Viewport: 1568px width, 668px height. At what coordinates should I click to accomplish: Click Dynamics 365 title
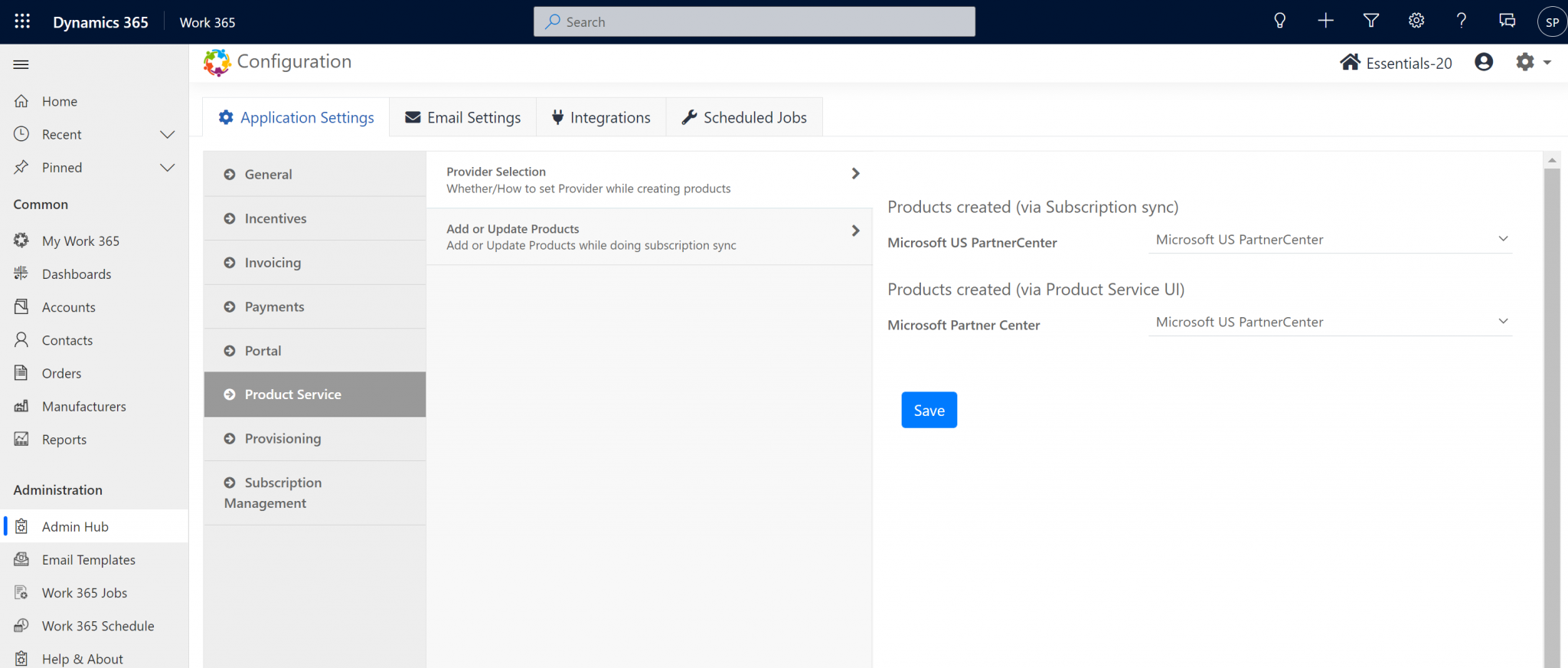coord(100,22)
